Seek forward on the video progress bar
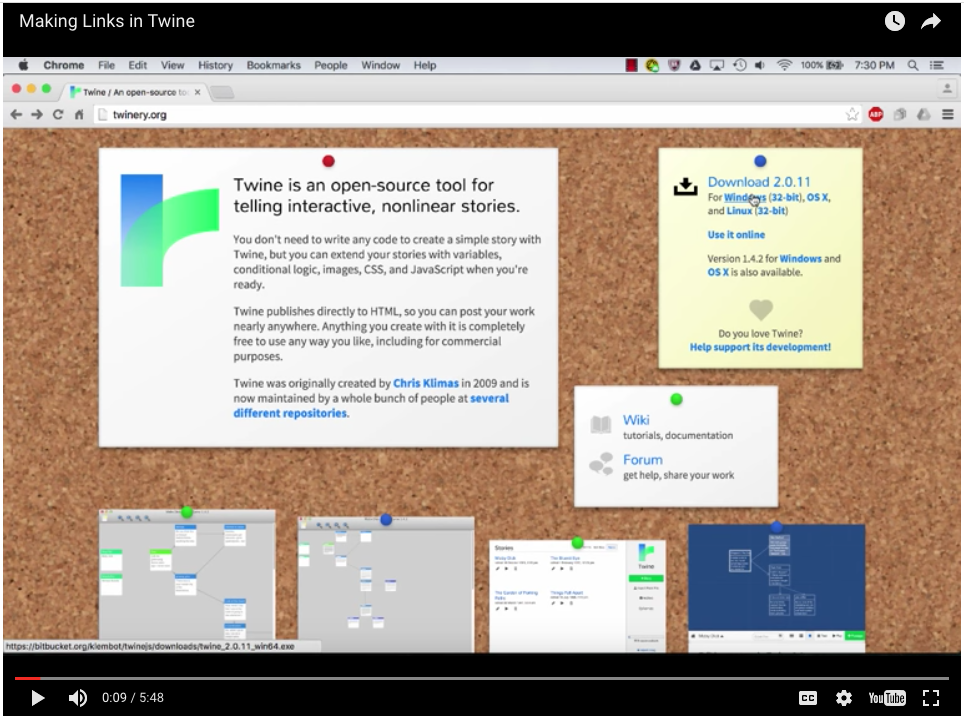This screenshot has width=964, height=716. (500, 677)
